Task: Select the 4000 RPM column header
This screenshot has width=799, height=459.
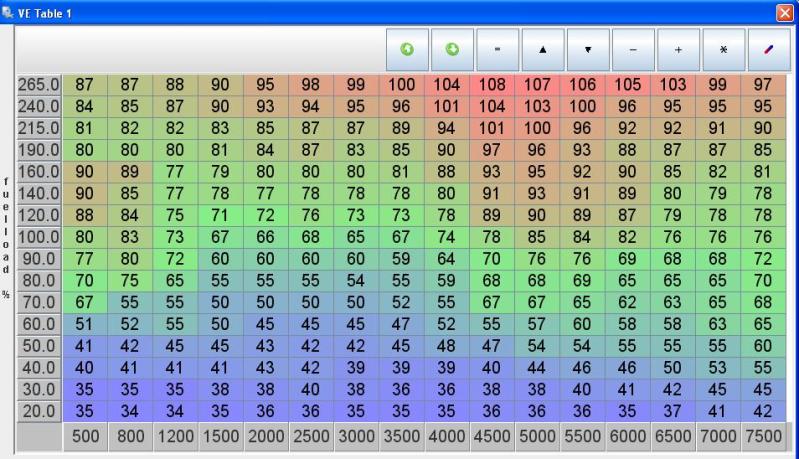Action: (x=447, y=437)
